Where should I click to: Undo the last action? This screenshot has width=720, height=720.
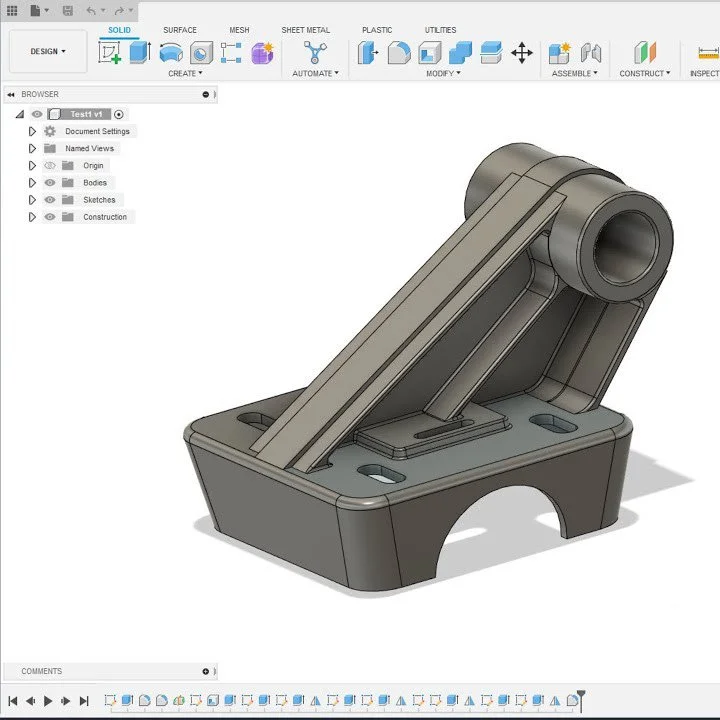coord(91,10)
